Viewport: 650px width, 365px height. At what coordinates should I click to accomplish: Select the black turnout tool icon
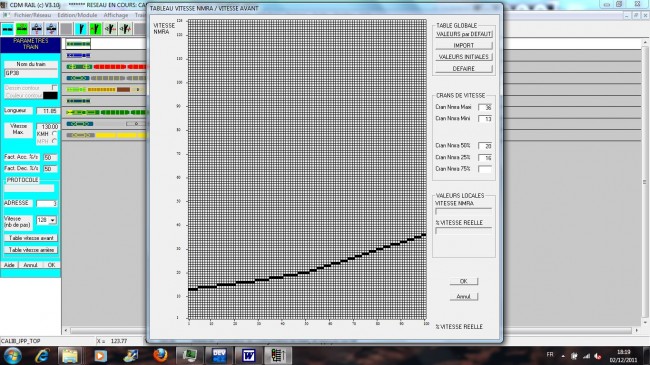coord(81,29)
